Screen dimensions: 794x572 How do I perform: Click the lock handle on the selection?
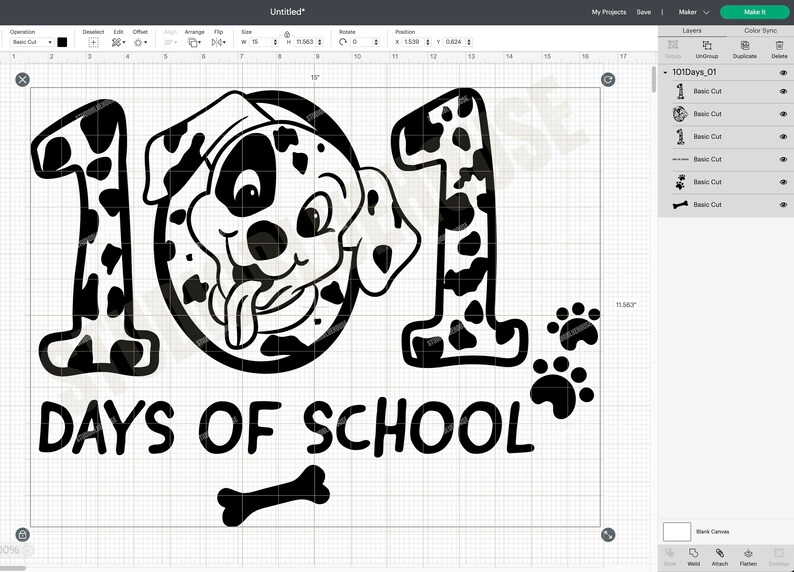pyautogui.click(x=22, y=535)
